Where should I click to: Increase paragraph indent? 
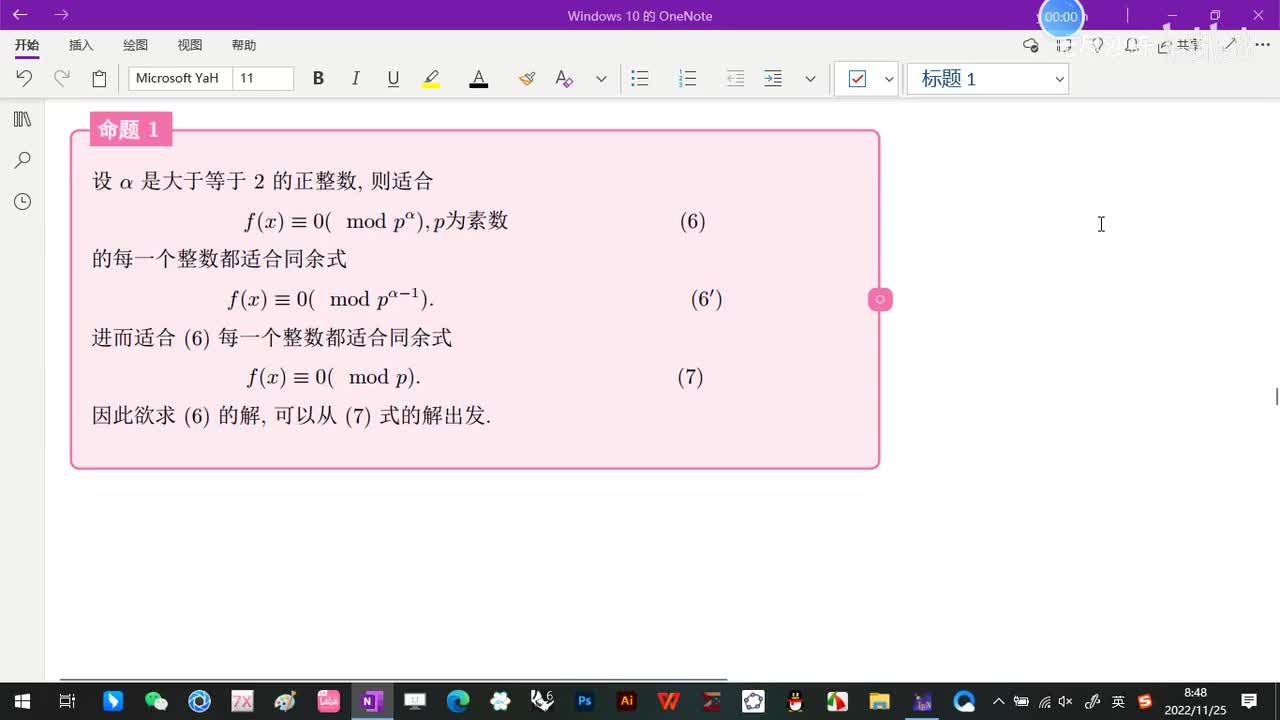pyautogui.click(x=773, y=78)
